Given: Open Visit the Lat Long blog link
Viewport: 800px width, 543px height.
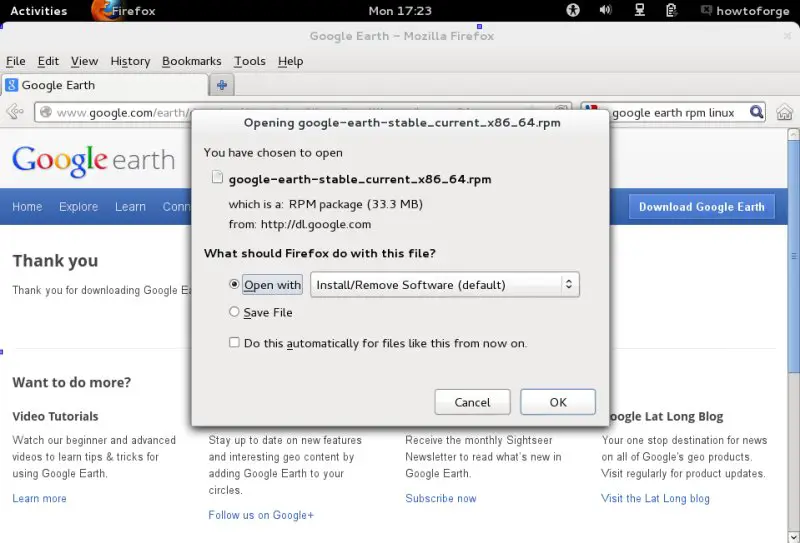Looking at the screenshot, I should point(655,499).
